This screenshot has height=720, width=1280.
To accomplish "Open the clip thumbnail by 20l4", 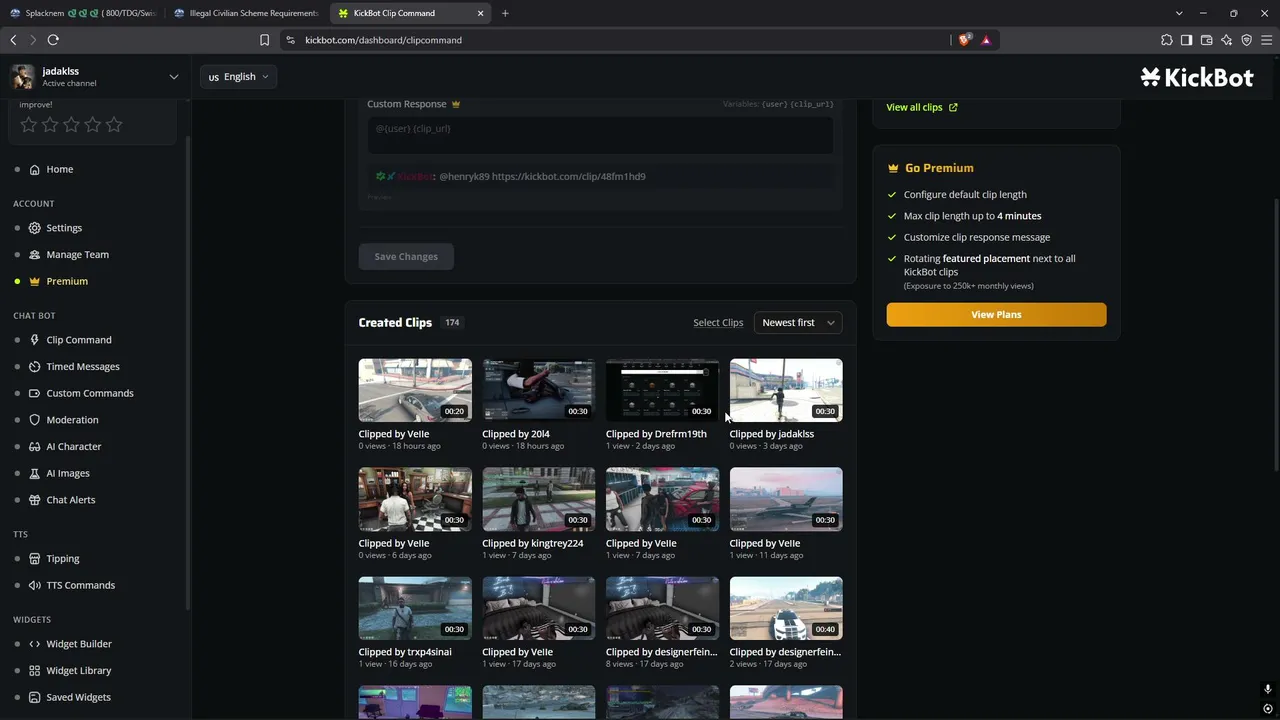I will click(539, 390).
